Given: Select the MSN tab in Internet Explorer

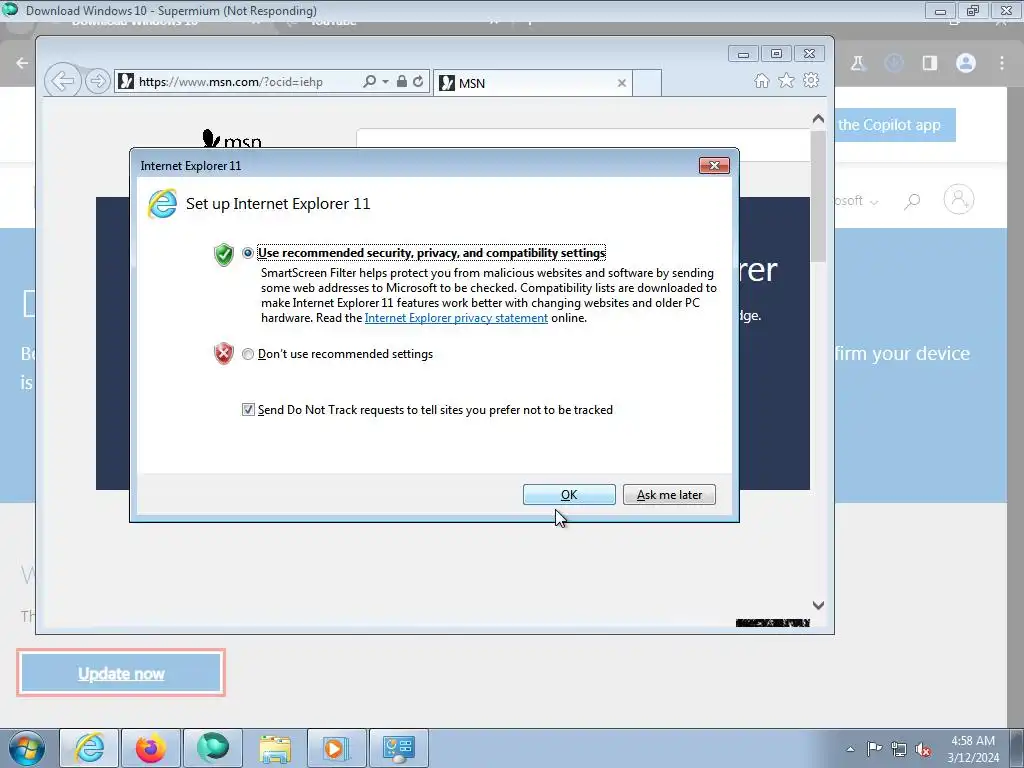Looking at the screenshot, I should (x=532, y=83).
